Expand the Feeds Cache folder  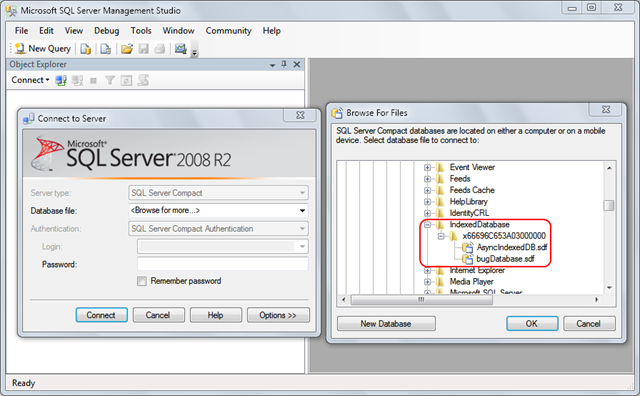coord(427,190)
